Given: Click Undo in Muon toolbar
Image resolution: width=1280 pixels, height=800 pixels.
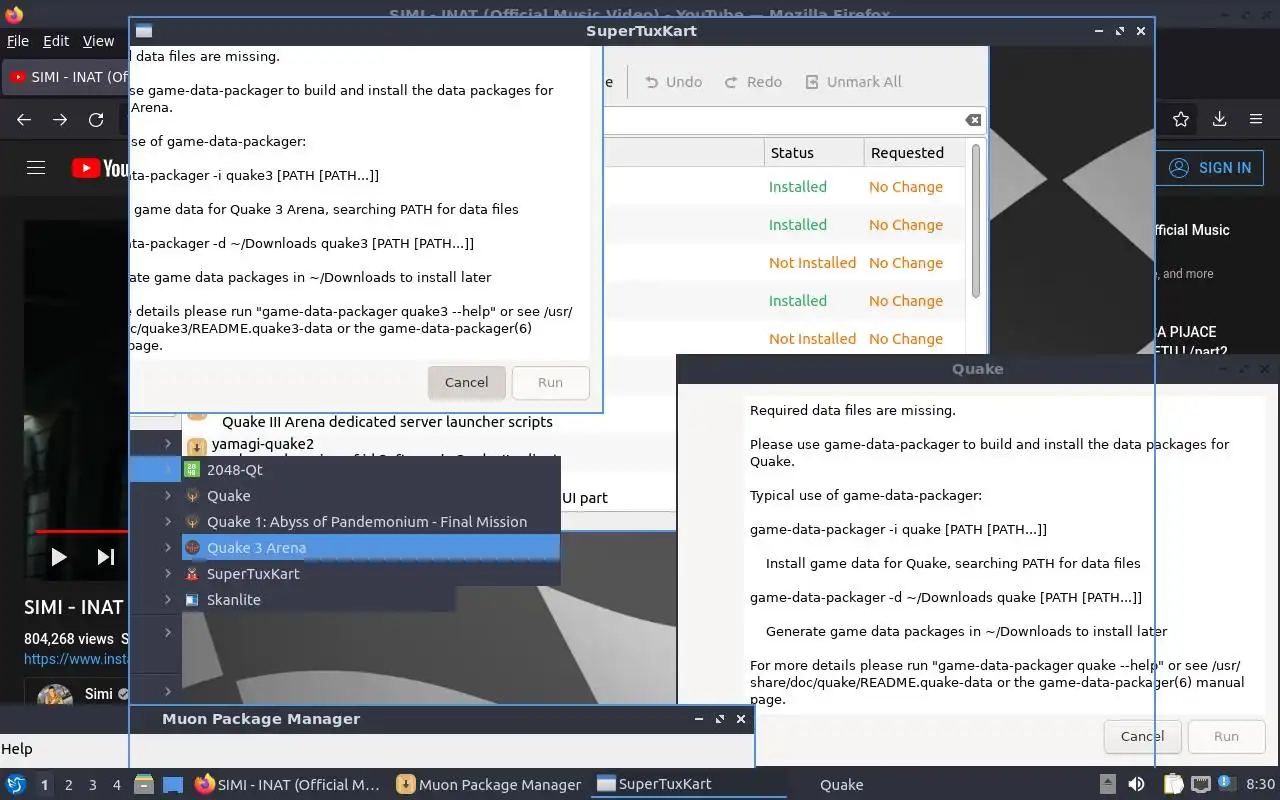Looking at the screenshot, I should coord(673,82).
